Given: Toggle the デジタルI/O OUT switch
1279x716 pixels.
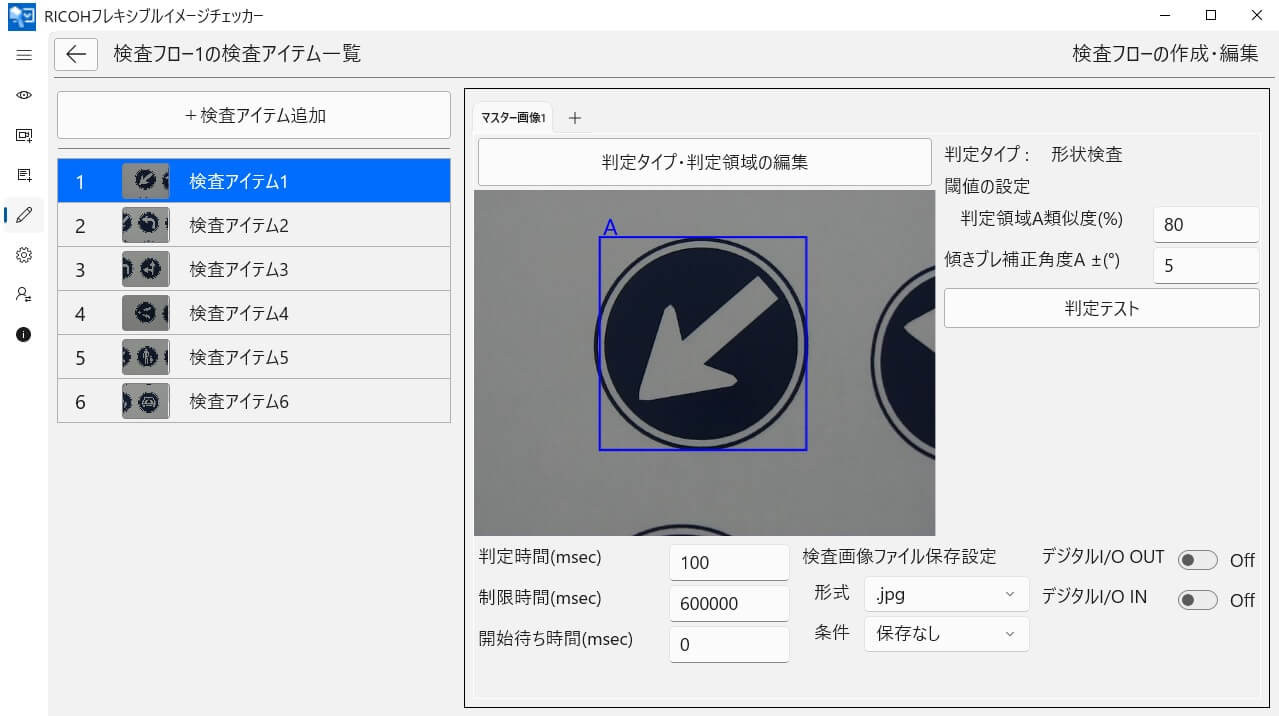Looking at the screenshot, I should pyautogui.click(x=1197, y=560).
